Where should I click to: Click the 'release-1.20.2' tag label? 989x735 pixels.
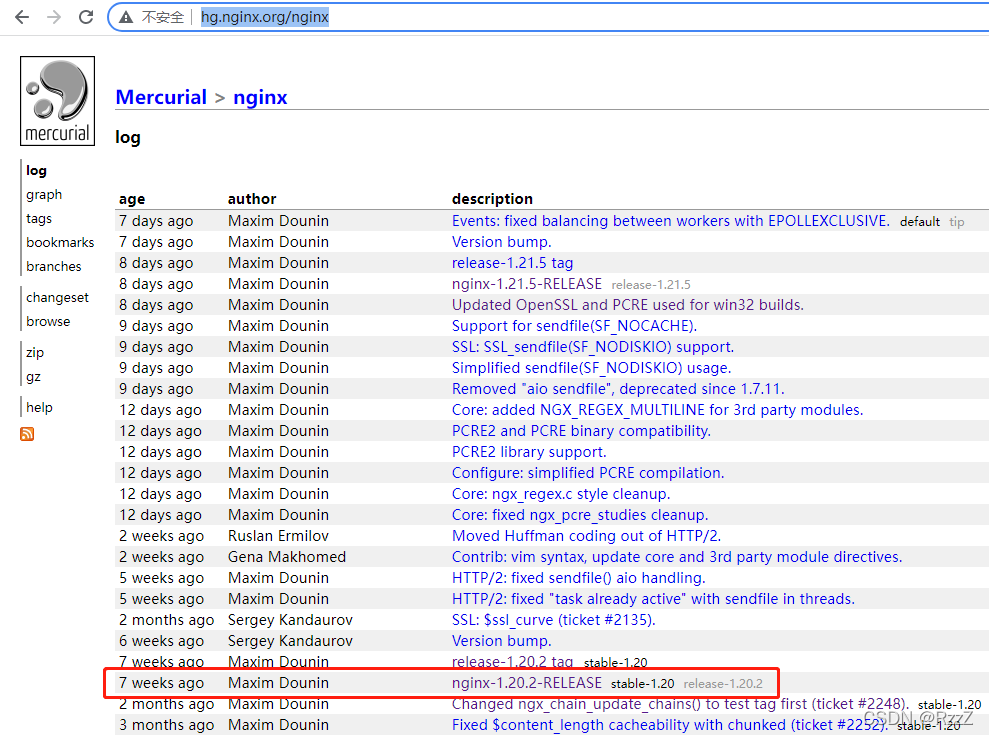tap(723, 683)
